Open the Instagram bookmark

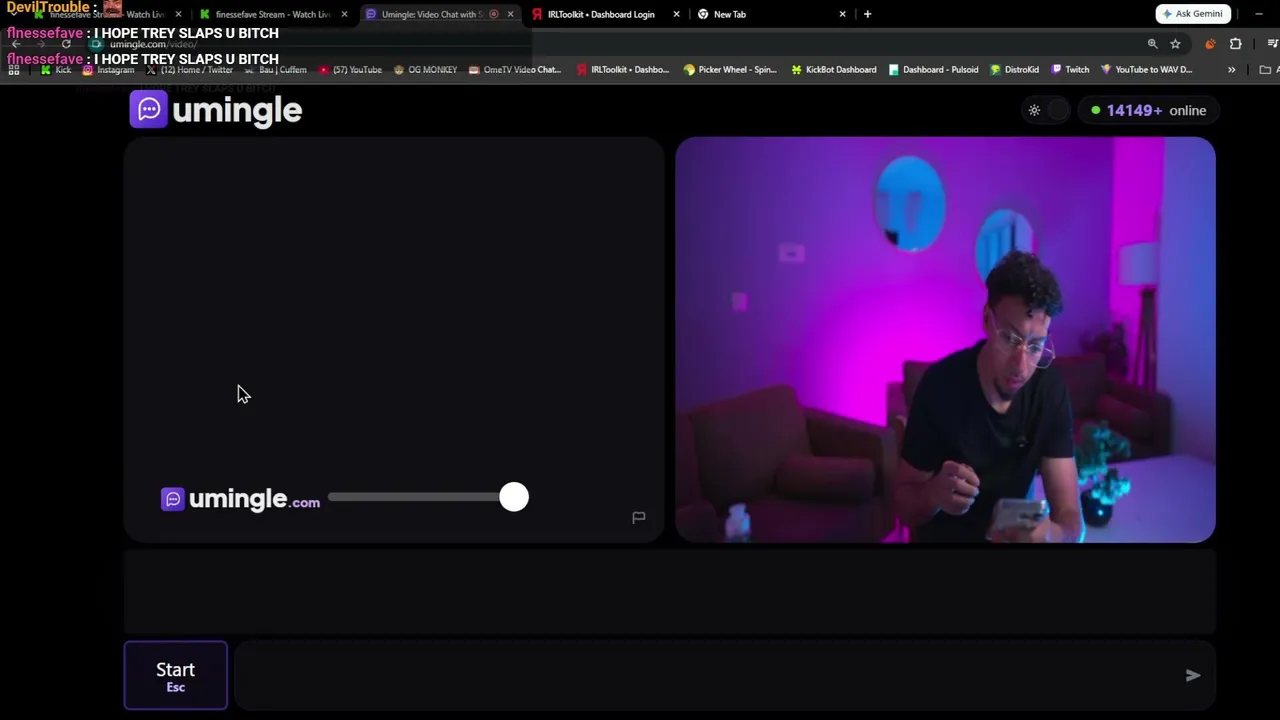(109, 70)
